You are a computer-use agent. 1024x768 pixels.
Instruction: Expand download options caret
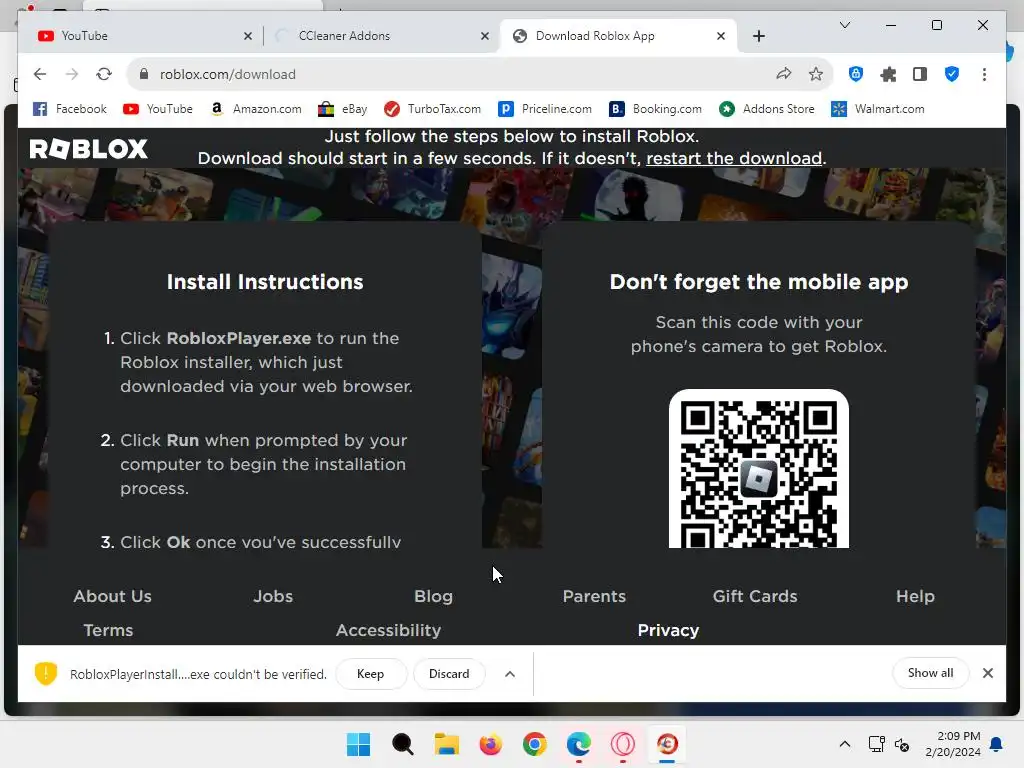510,674
